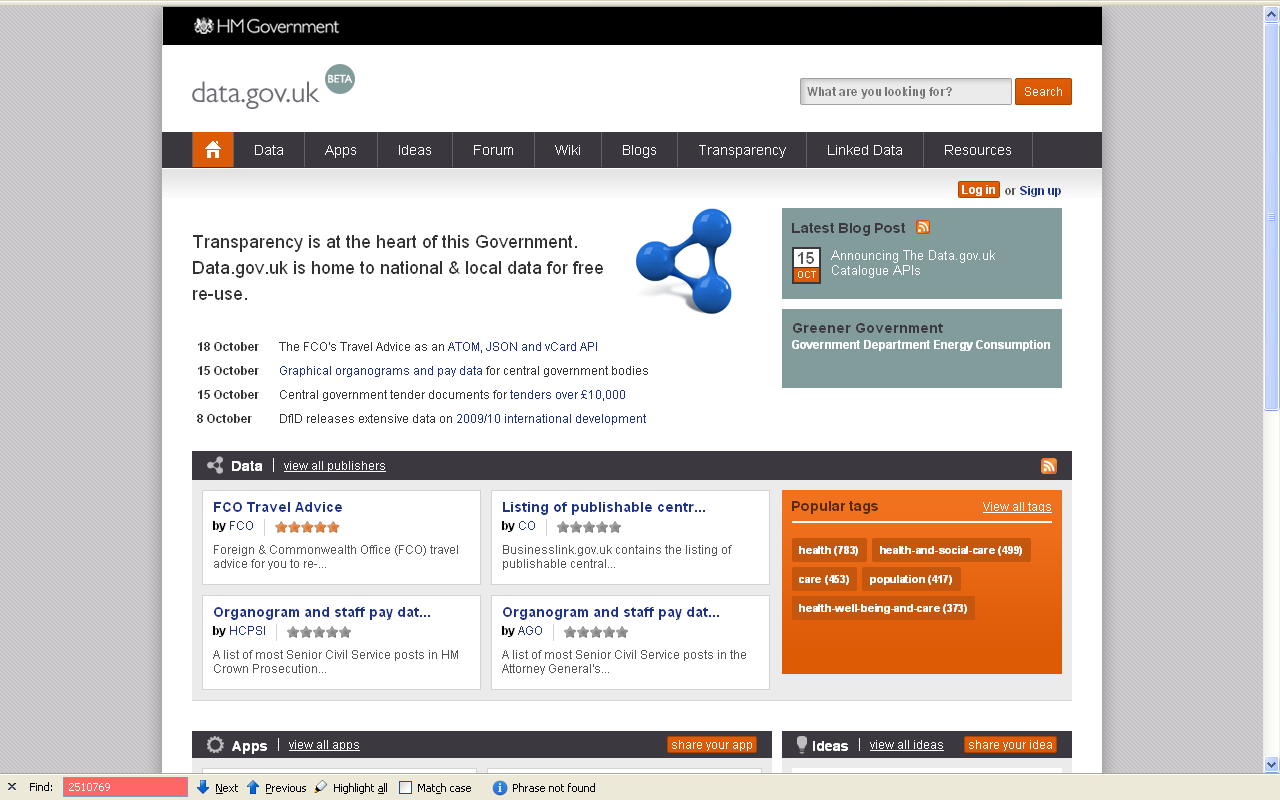Viewport: 1280px width, 800px height.
Task: Click the data.gov.uk BETA logo
Action: 273,87
